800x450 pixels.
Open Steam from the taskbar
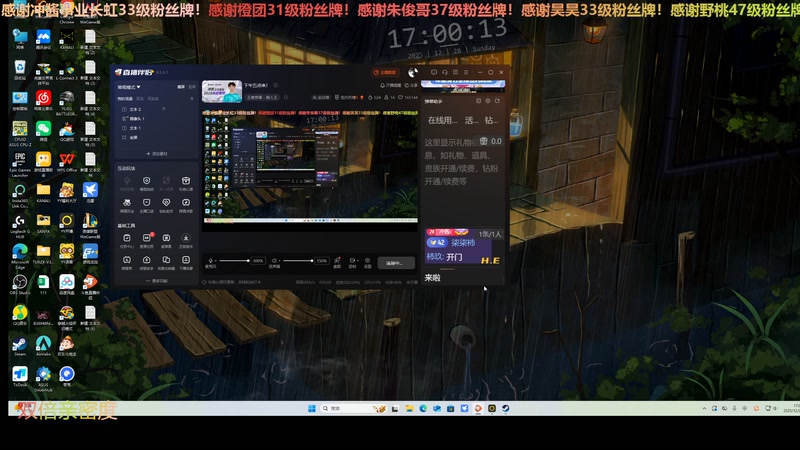pos(506,408)
